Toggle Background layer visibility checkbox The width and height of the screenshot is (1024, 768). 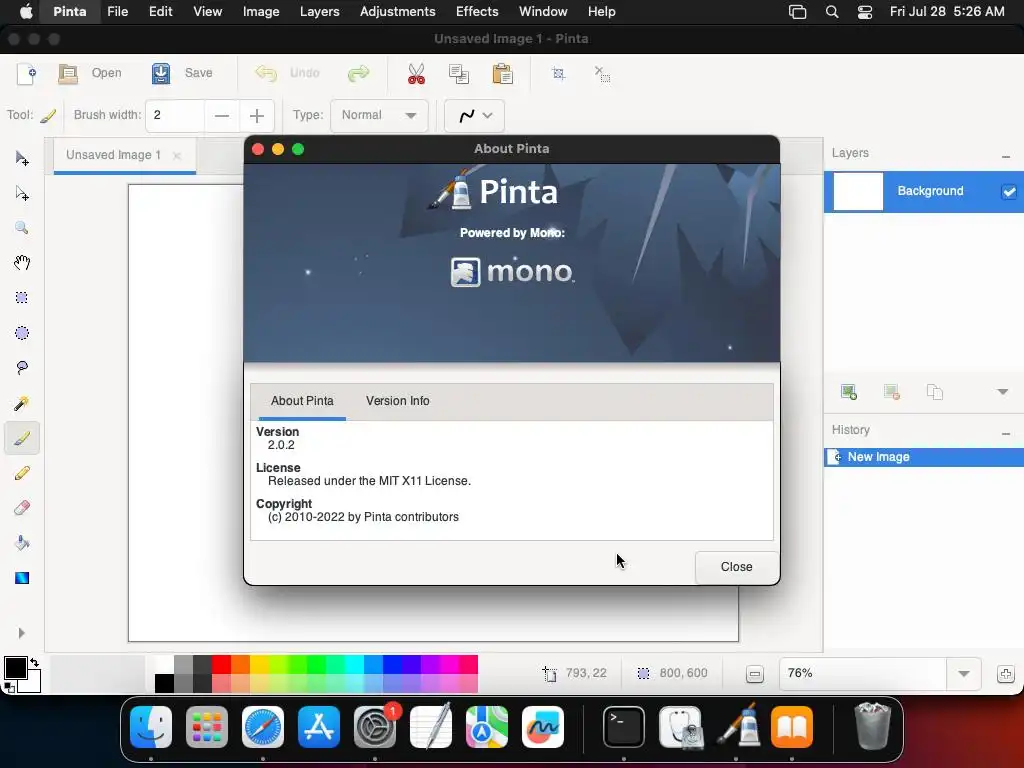coord(1009,191)
